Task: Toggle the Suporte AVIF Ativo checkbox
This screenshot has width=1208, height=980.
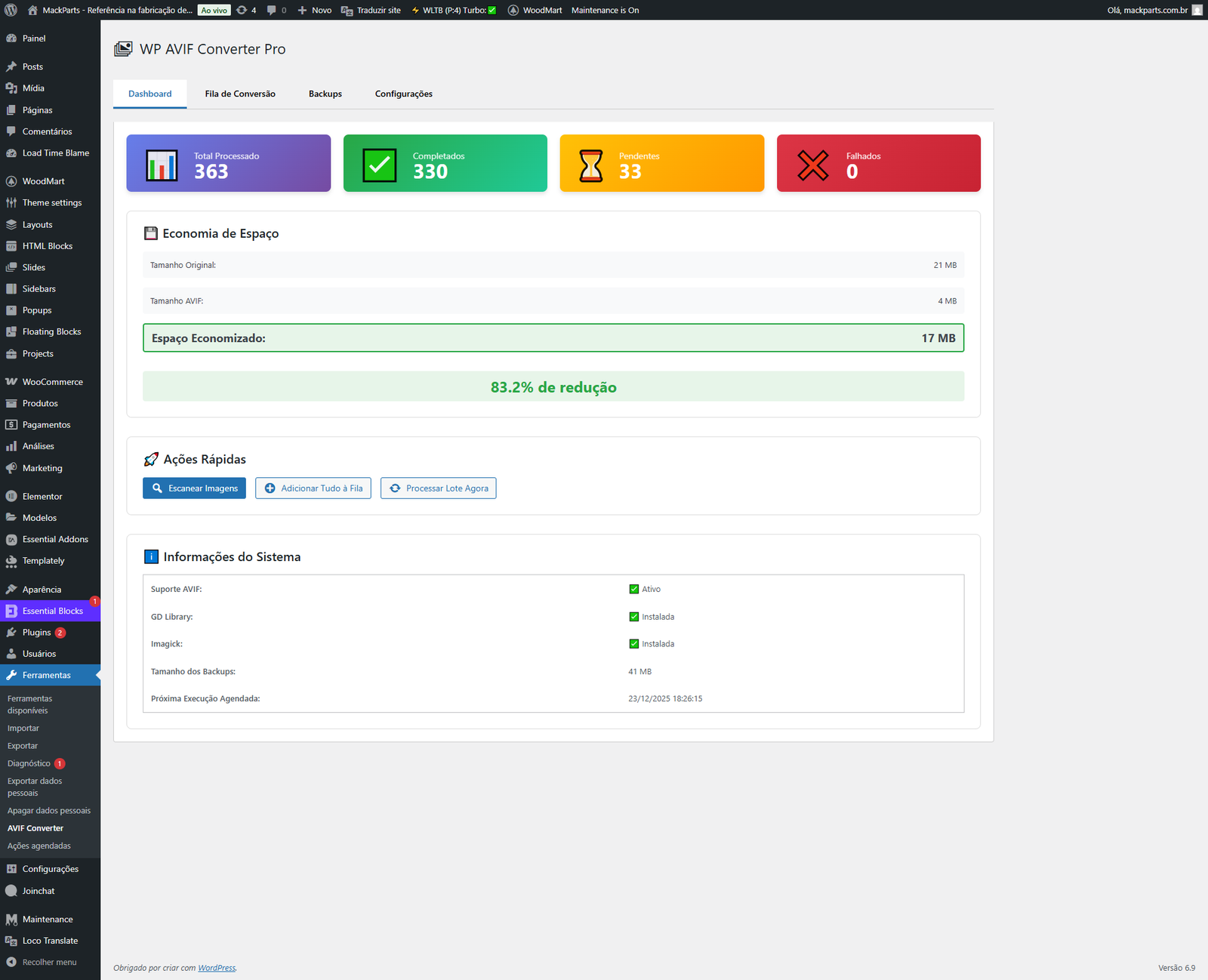Action: coord(633,589)
